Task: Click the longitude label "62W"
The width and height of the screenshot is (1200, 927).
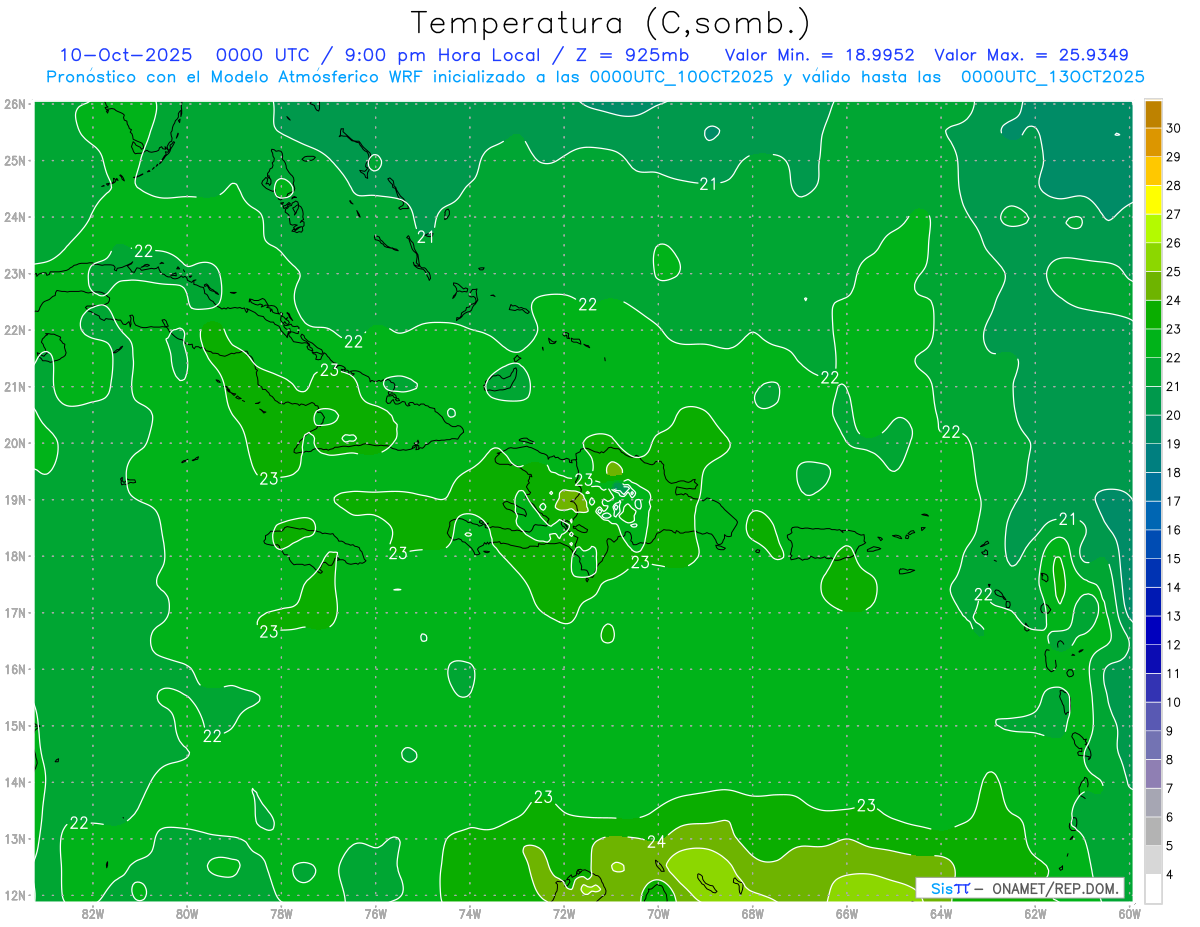Action: point(1035,912)
